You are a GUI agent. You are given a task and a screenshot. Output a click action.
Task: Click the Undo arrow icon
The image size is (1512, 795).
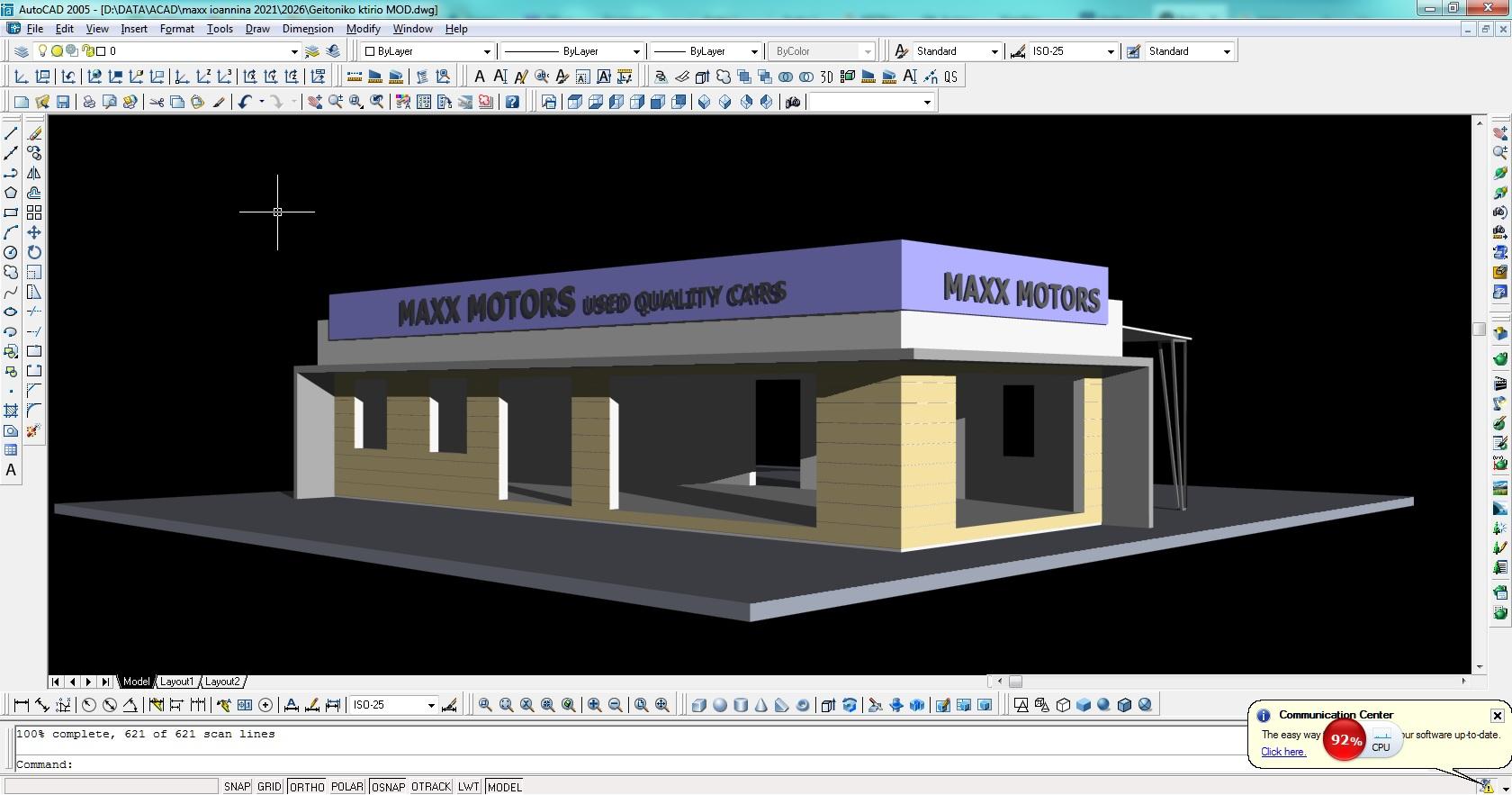(244, 102)
